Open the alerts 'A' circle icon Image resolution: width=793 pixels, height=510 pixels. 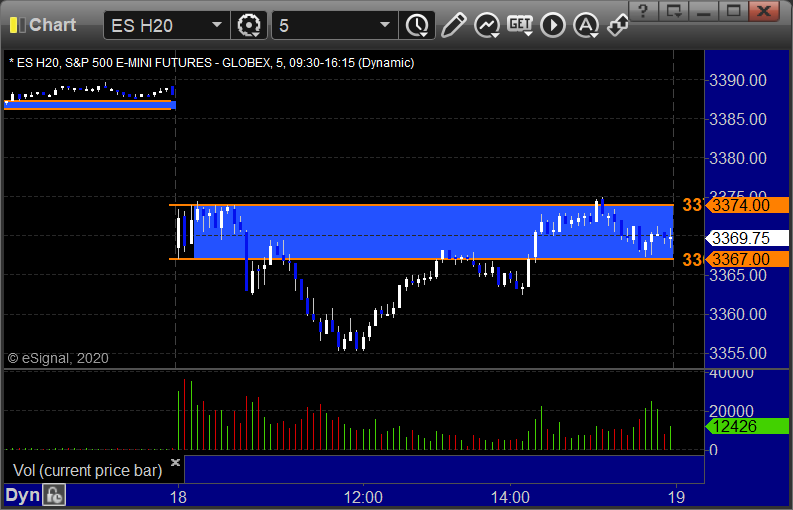pyautogui.click(x=586, y=25)
